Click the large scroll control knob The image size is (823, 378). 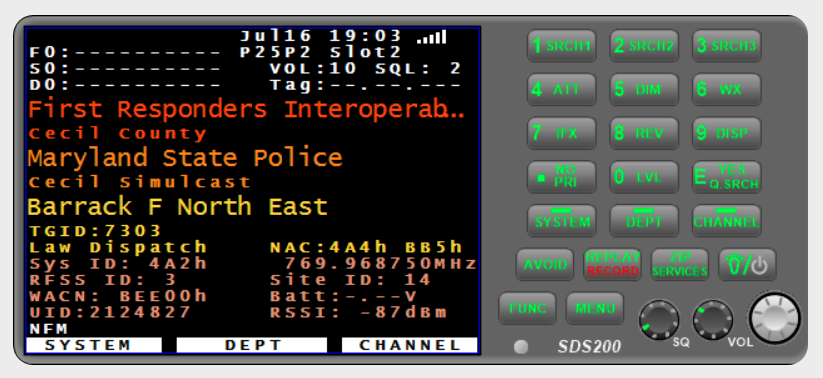tap(775, 318)
